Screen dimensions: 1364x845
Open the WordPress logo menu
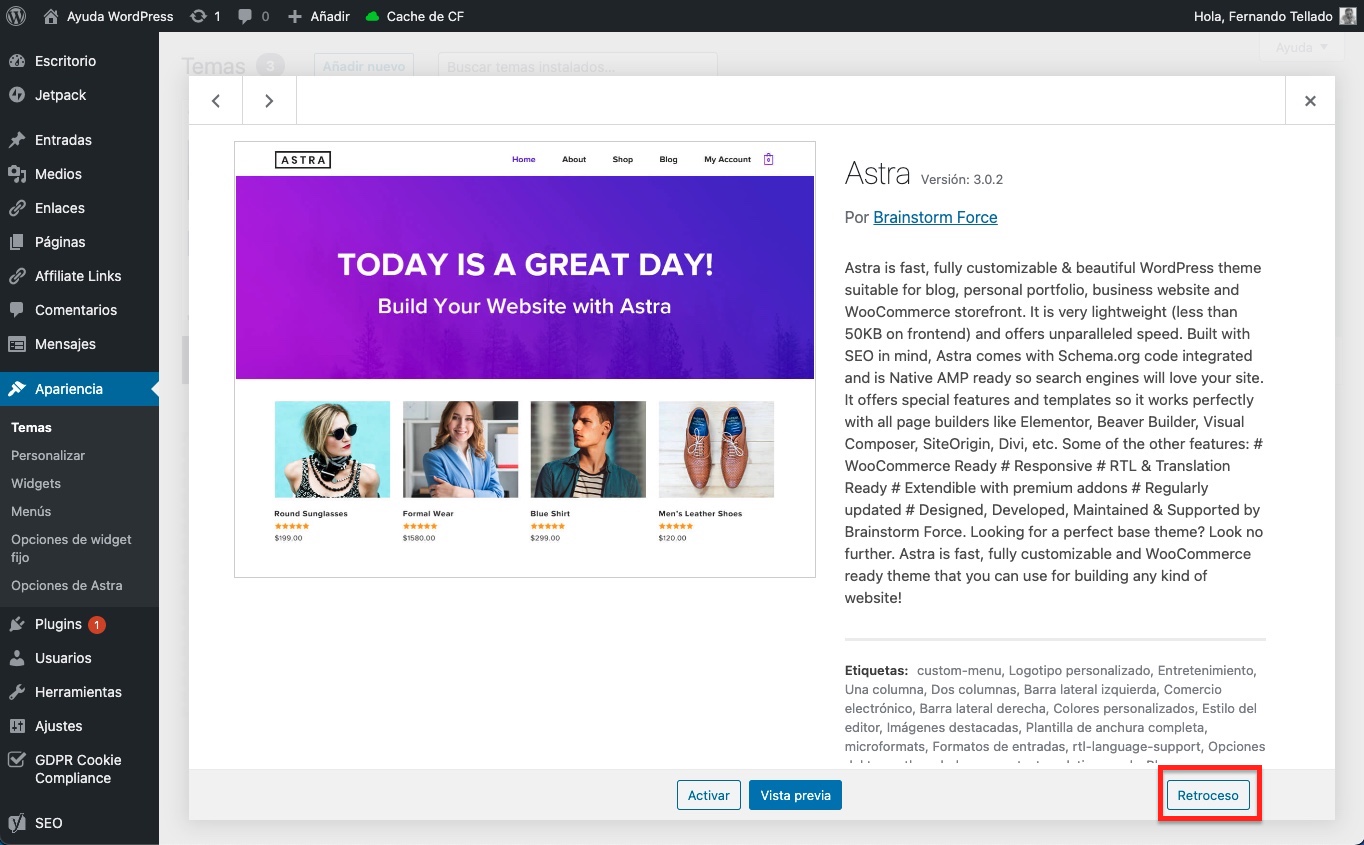pos(16,16)
